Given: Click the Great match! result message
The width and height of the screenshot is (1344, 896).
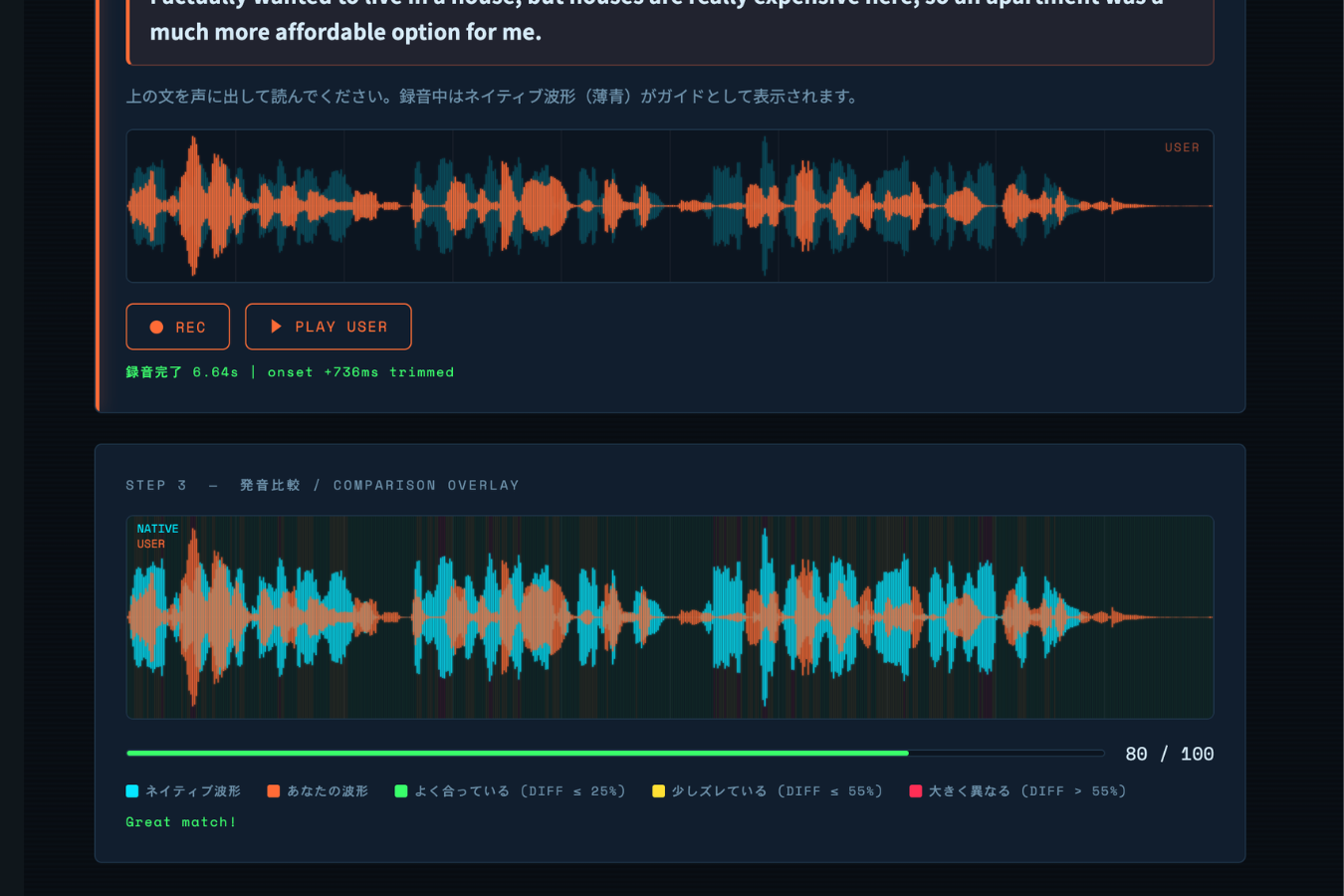Looking at the screenshot, I should click(181, 822).
